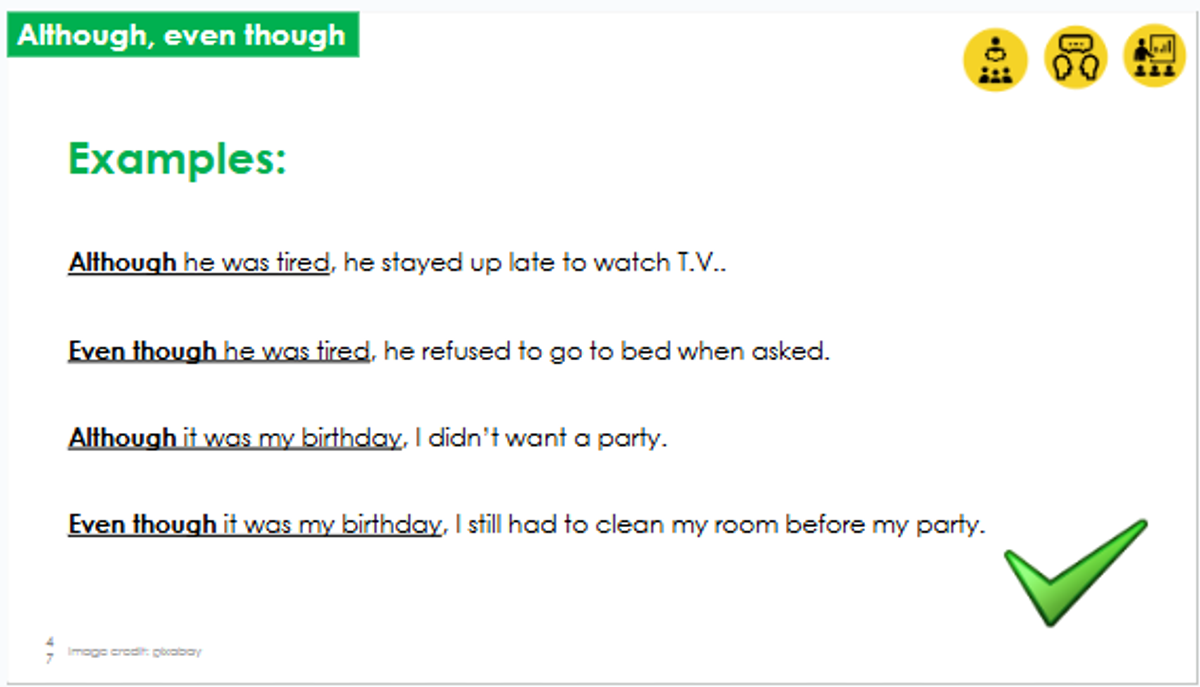The width and height of the screenshot is (1200, 687).
Task: Click 'Although he was tired' underlined clause
Action: (198, 263)
